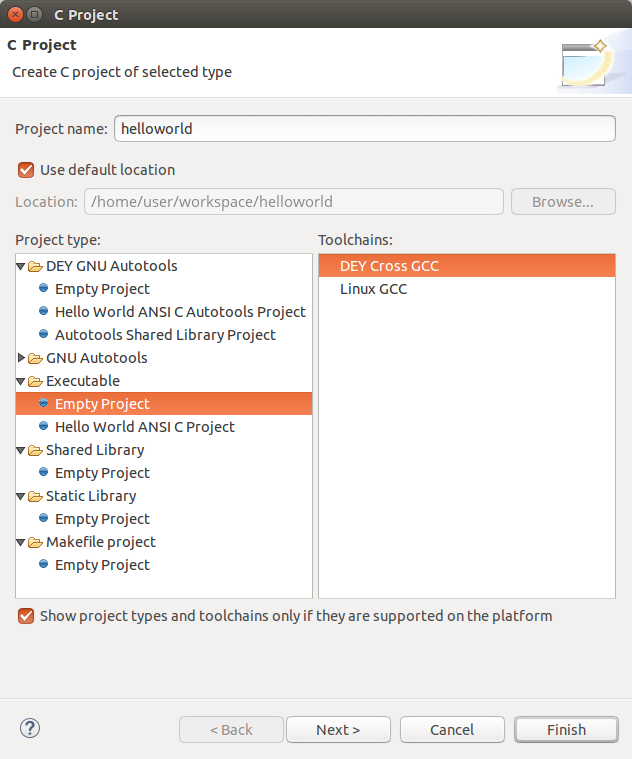Toggle Show project types only if supported checkbox

click(x=26, y=616)
